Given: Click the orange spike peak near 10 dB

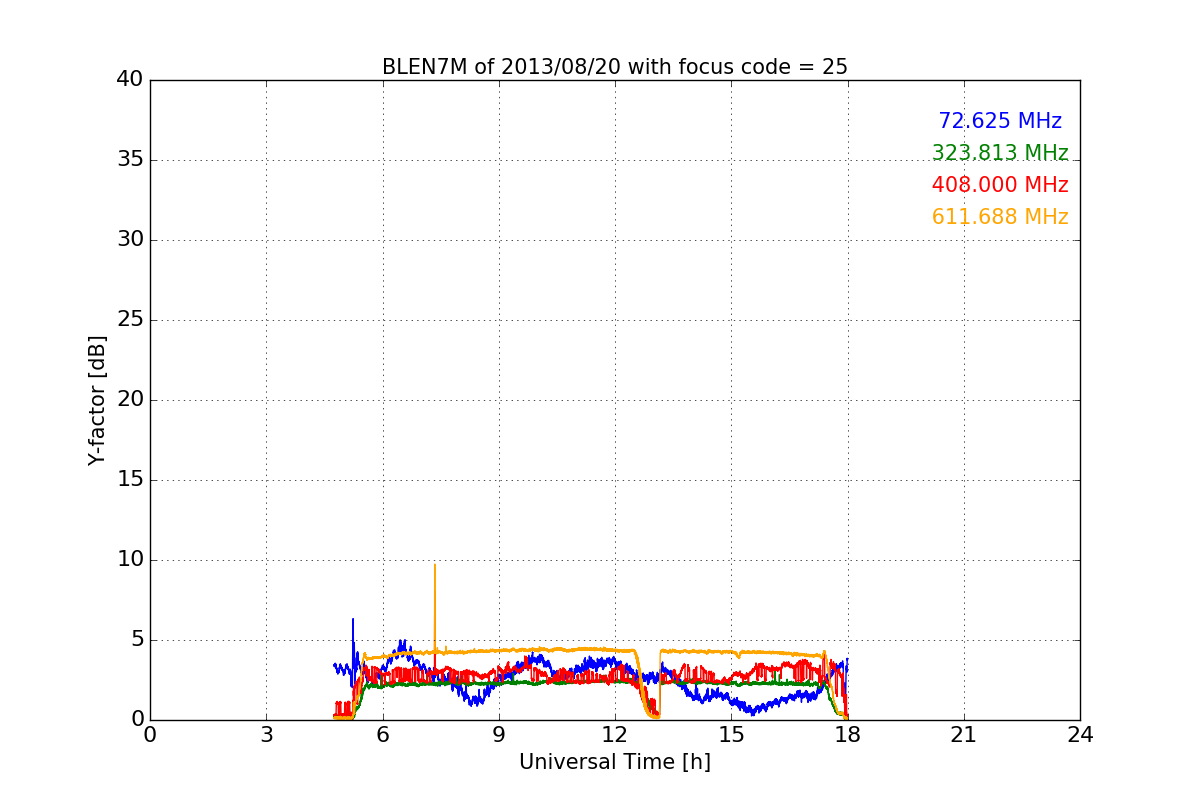Looking at the screenshot, I should pos(434,565).
